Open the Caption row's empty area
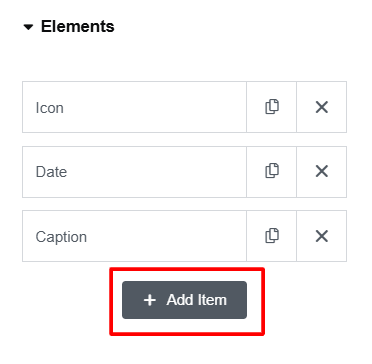 [x=167, y=236]
